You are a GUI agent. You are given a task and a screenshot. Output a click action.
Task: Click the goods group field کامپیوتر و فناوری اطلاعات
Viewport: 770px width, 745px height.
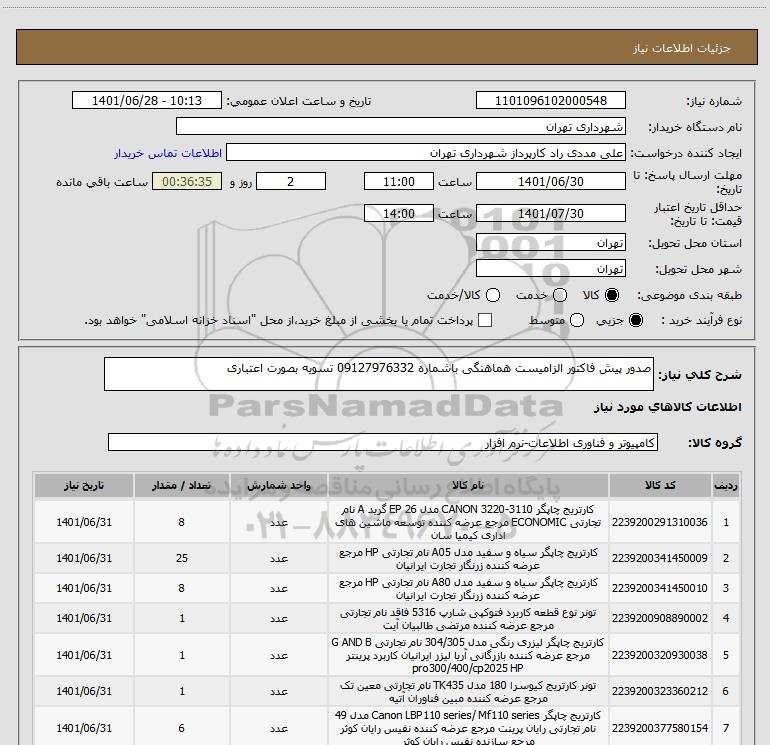click(383, 442)
